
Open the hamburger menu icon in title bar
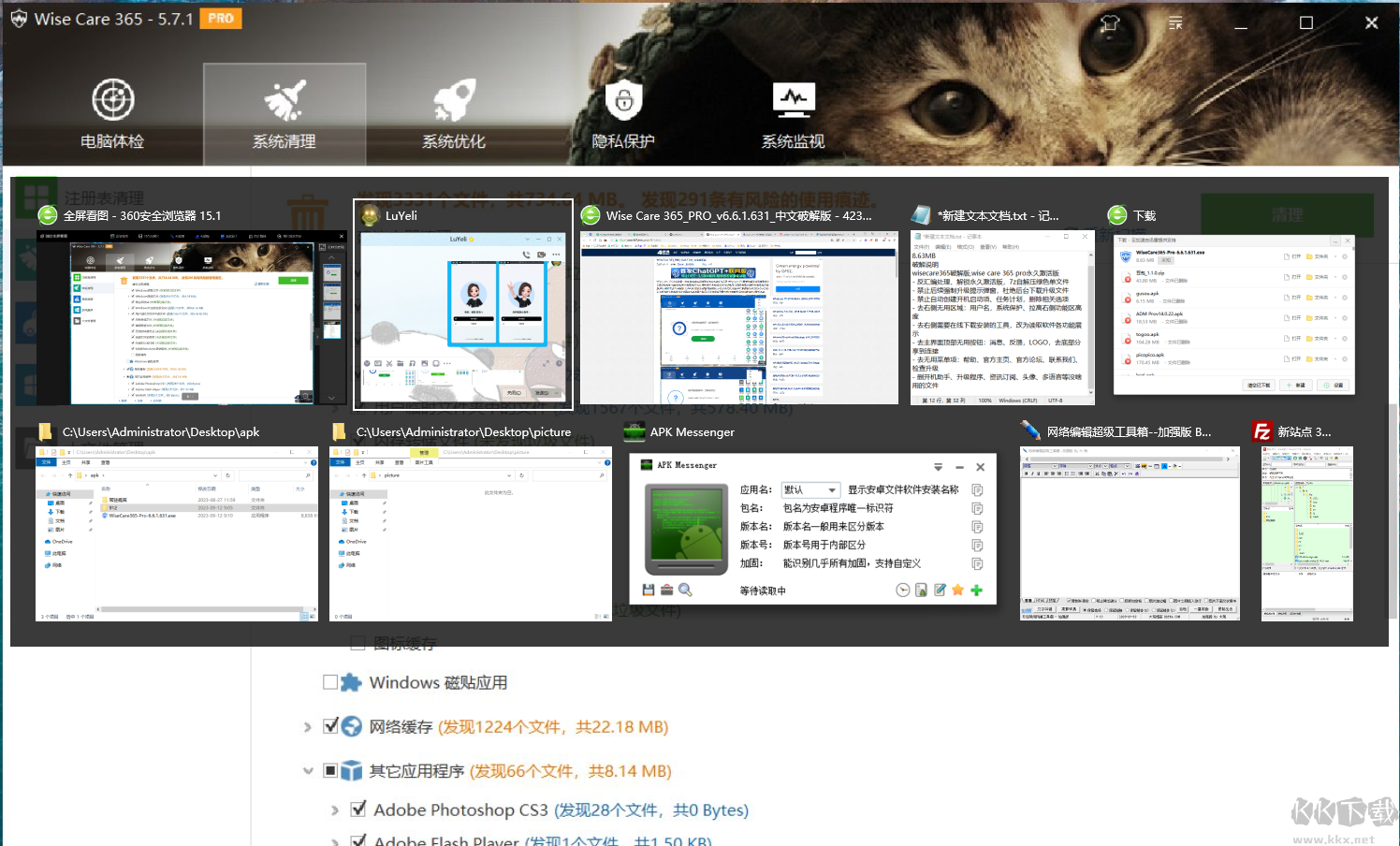tap(1174, 22)
